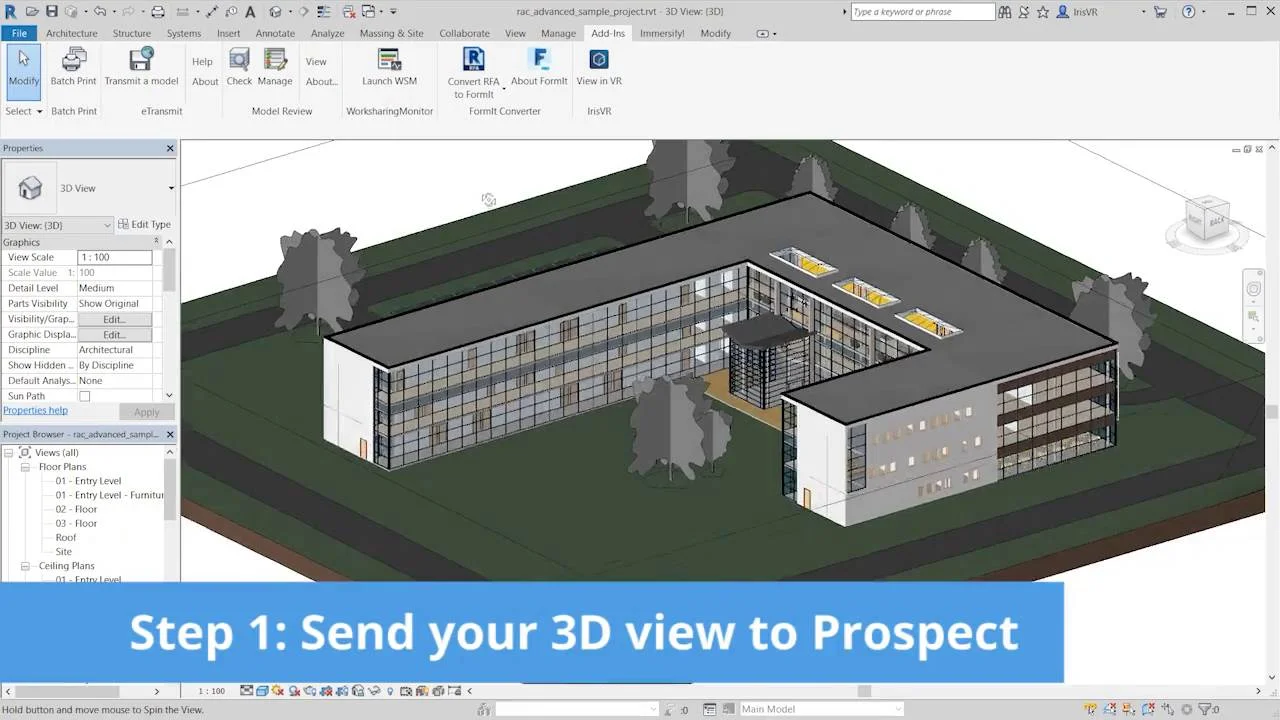Viewport: 1280px width, 720px height.
Task: Open the navigation wheel on the navigation bar
Action: (1254, 289)
